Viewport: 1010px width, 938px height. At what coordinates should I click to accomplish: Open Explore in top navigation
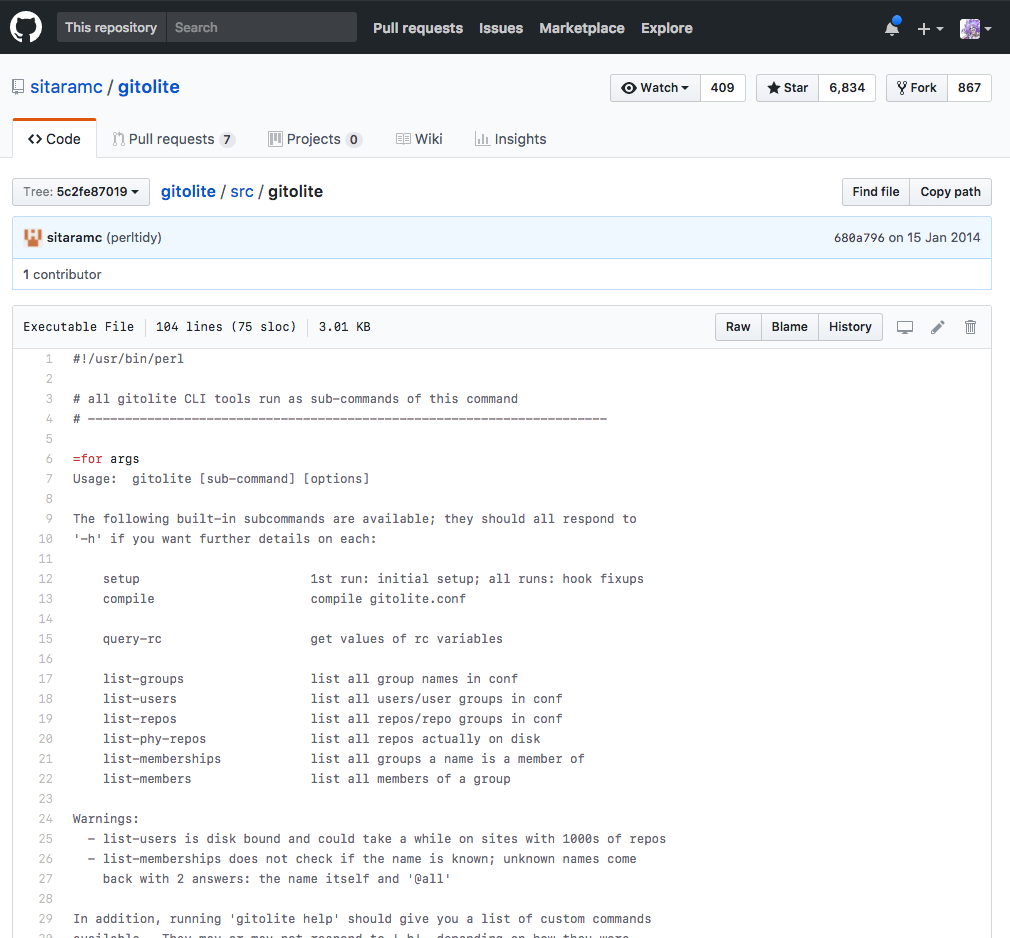(667, 28)
